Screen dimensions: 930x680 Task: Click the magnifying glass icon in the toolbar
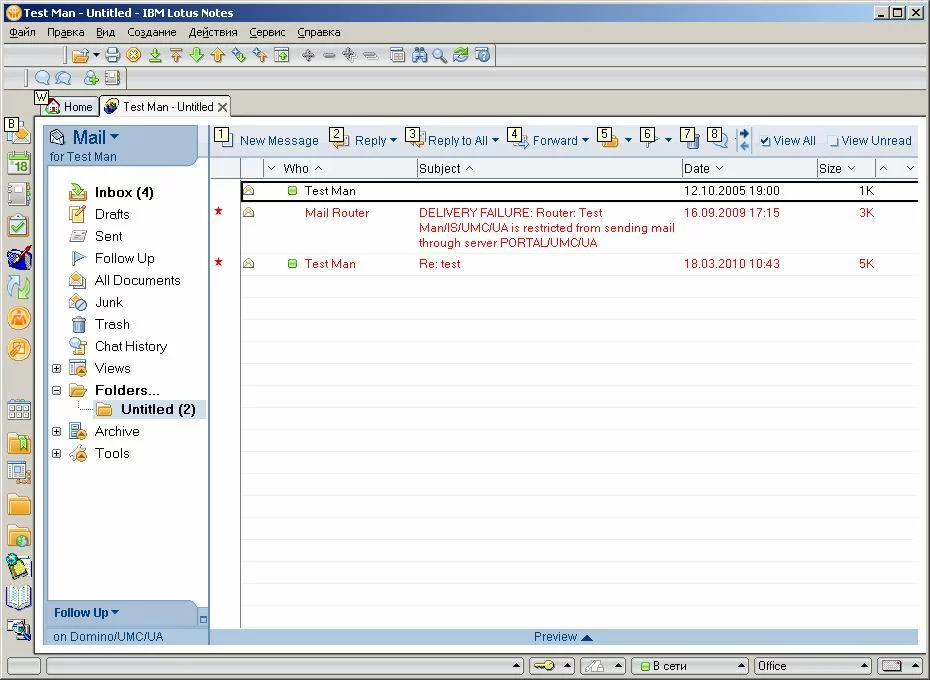[439, 56]
